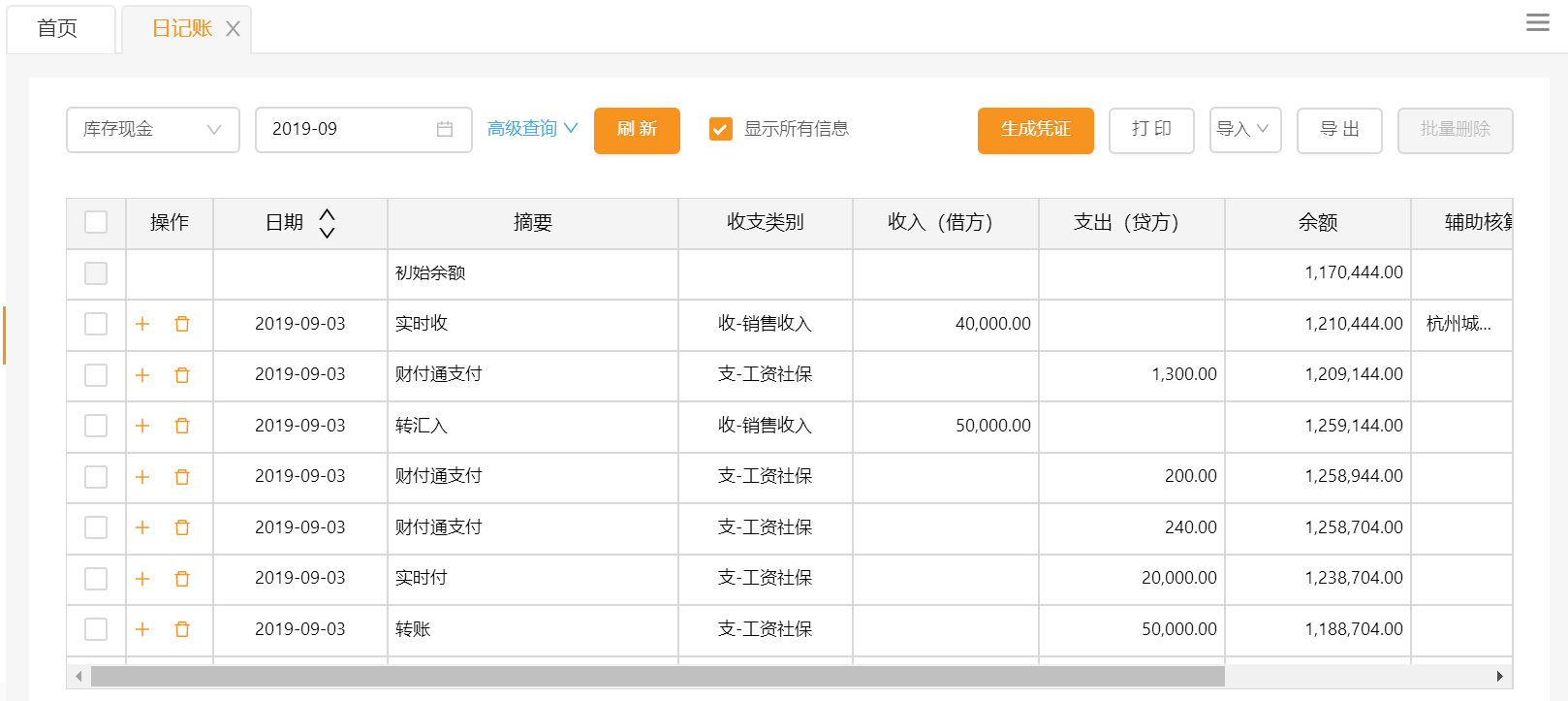Click the horizontal scrollbar thumb
This screenshot has width=1568, height=701.
[x=658, y=676]
